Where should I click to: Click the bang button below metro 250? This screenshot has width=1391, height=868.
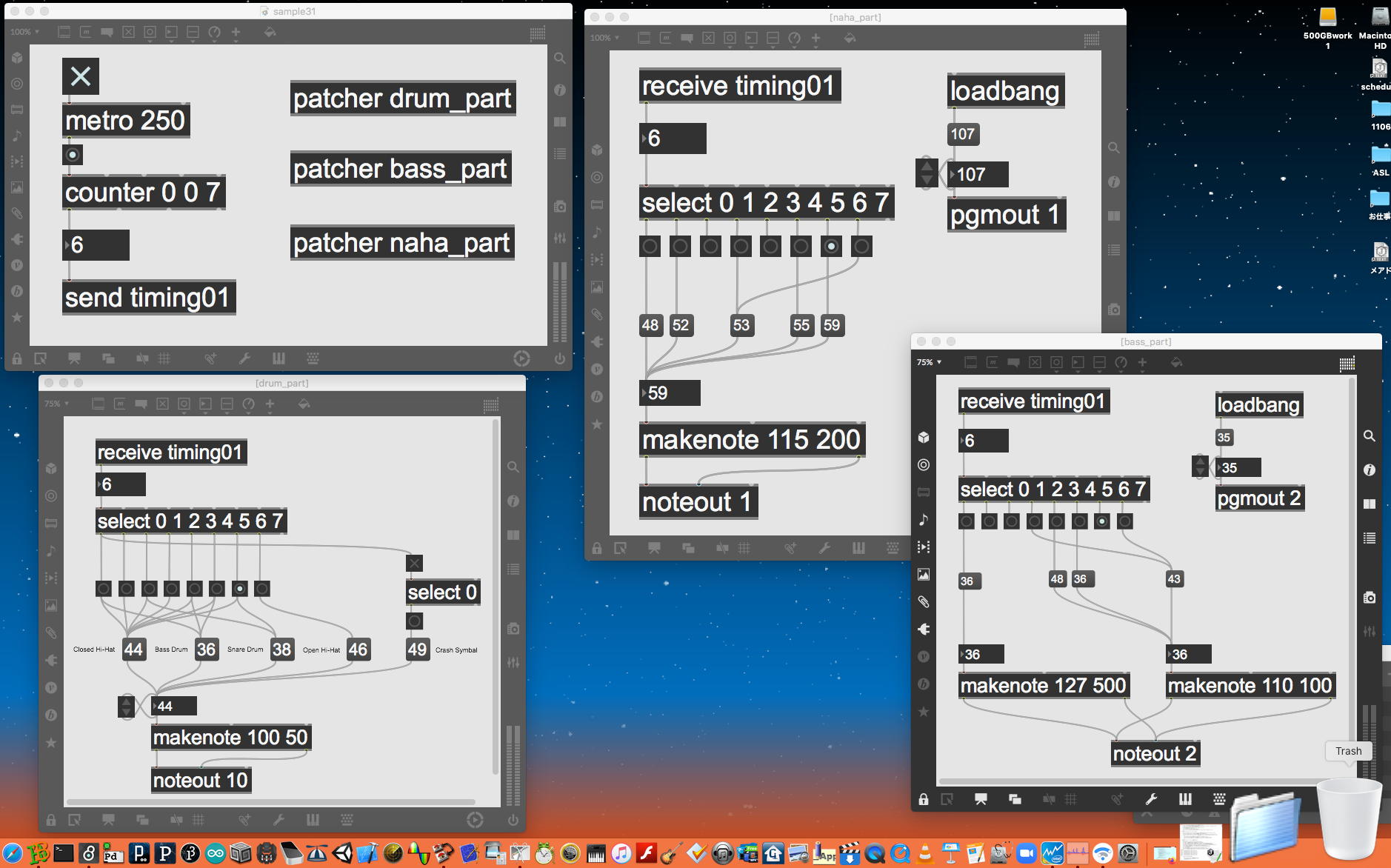pos(73,155)
